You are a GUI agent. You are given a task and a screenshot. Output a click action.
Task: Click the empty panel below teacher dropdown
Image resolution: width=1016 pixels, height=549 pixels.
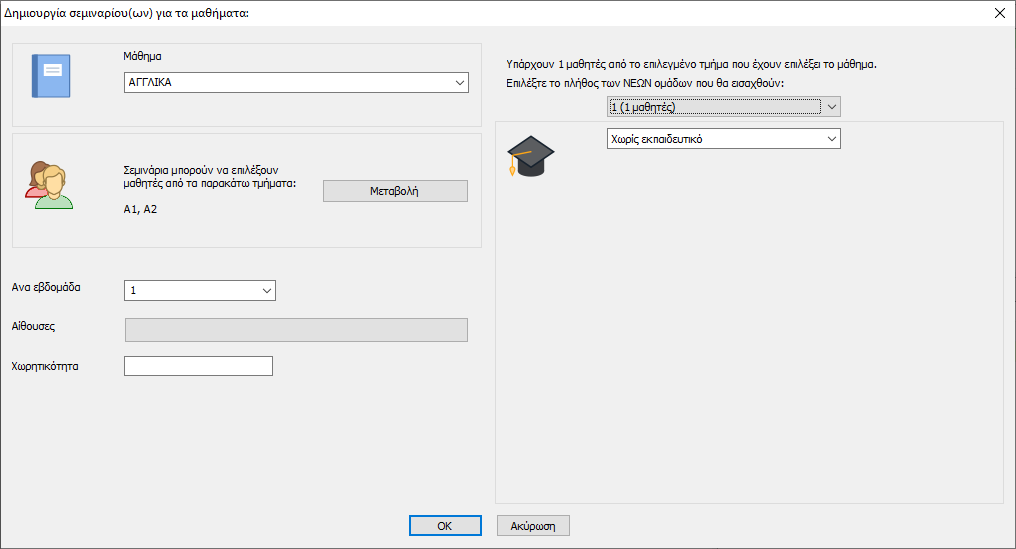pyautogui.click(x=750, y=330)
